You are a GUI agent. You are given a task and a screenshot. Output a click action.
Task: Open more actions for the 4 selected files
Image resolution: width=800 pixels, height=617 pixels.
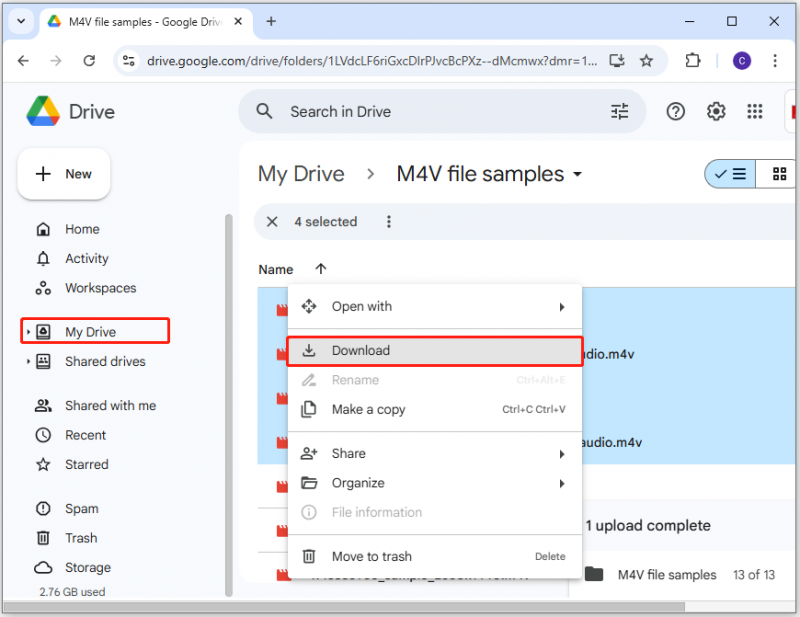tap(389, 221)
